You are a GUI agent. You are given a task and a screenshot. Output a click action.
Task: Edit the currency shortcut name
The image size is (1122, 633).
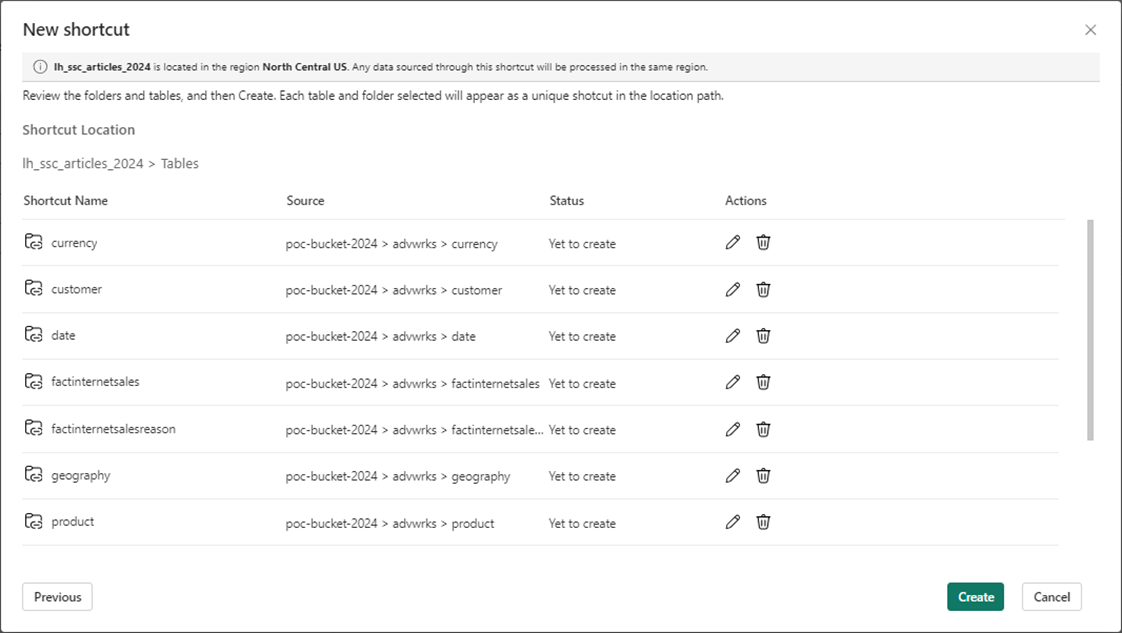(x=733, y=243)
